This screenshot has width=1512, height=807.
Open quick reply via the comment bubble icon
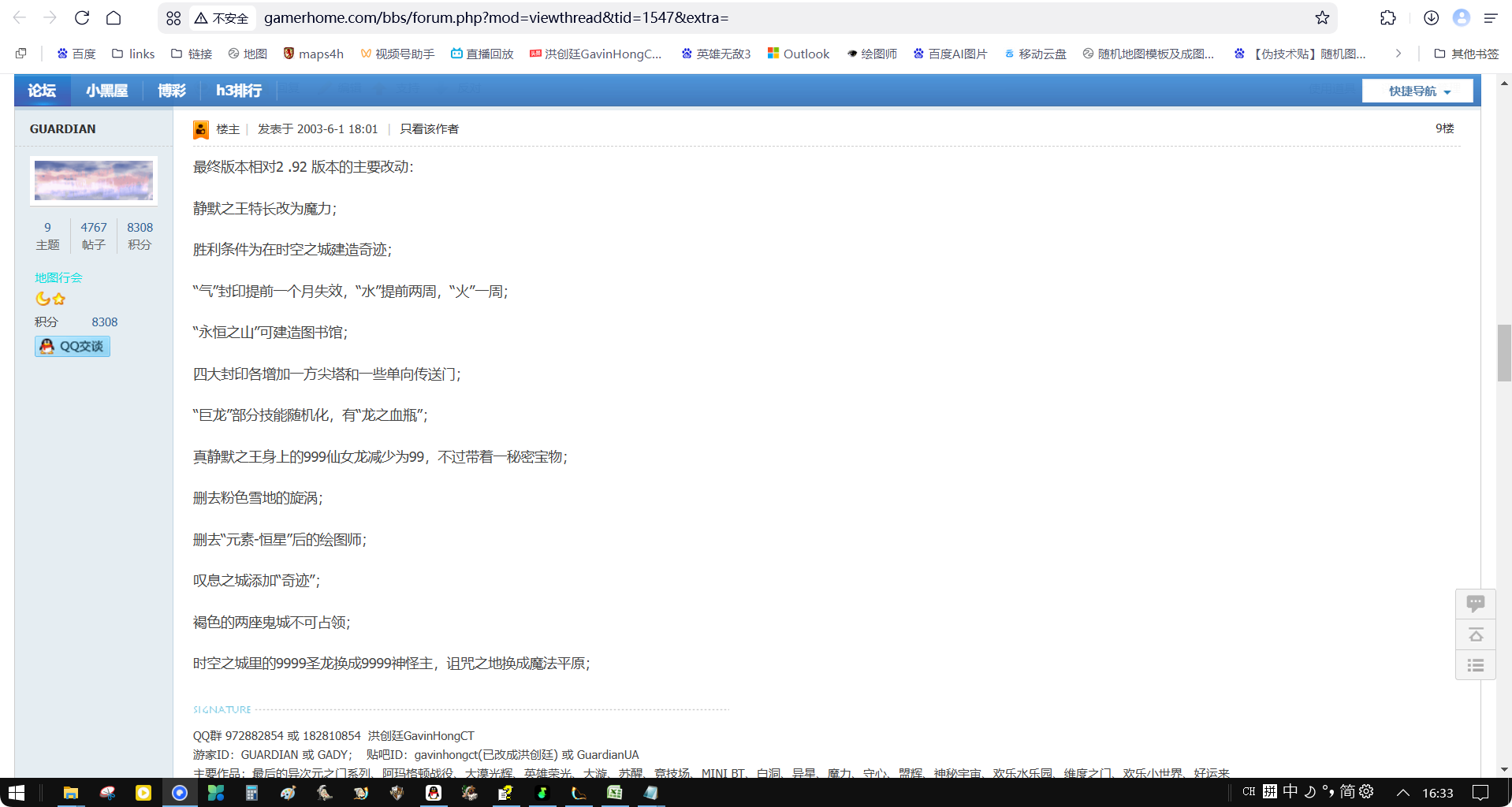pos(1476,603)
